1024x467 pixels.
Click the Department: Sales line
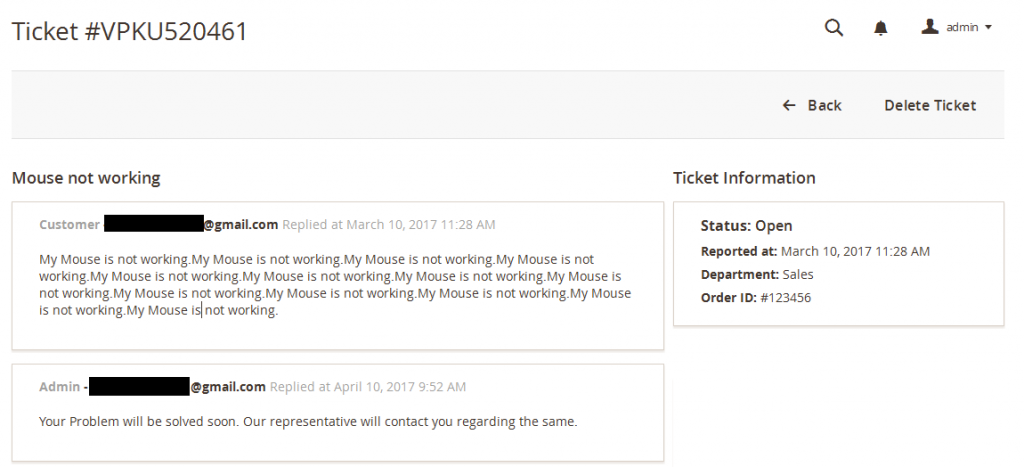[x=757, y=274]
